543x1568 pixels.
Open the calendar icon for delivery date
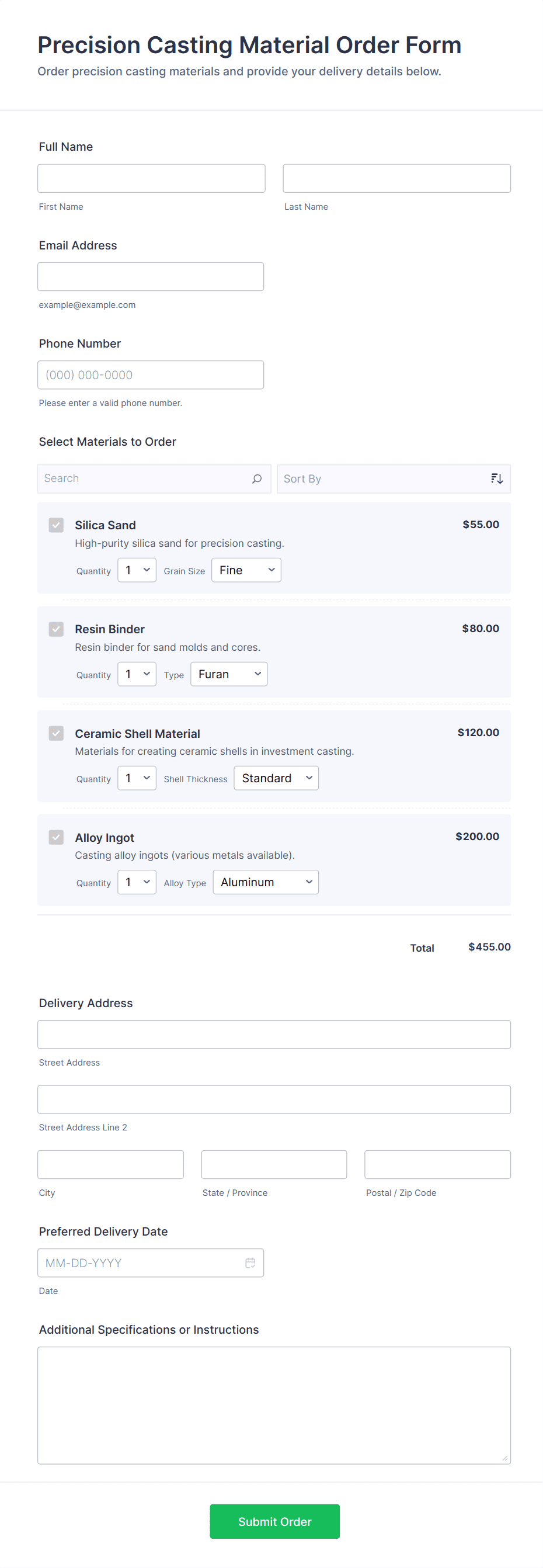250,1262
